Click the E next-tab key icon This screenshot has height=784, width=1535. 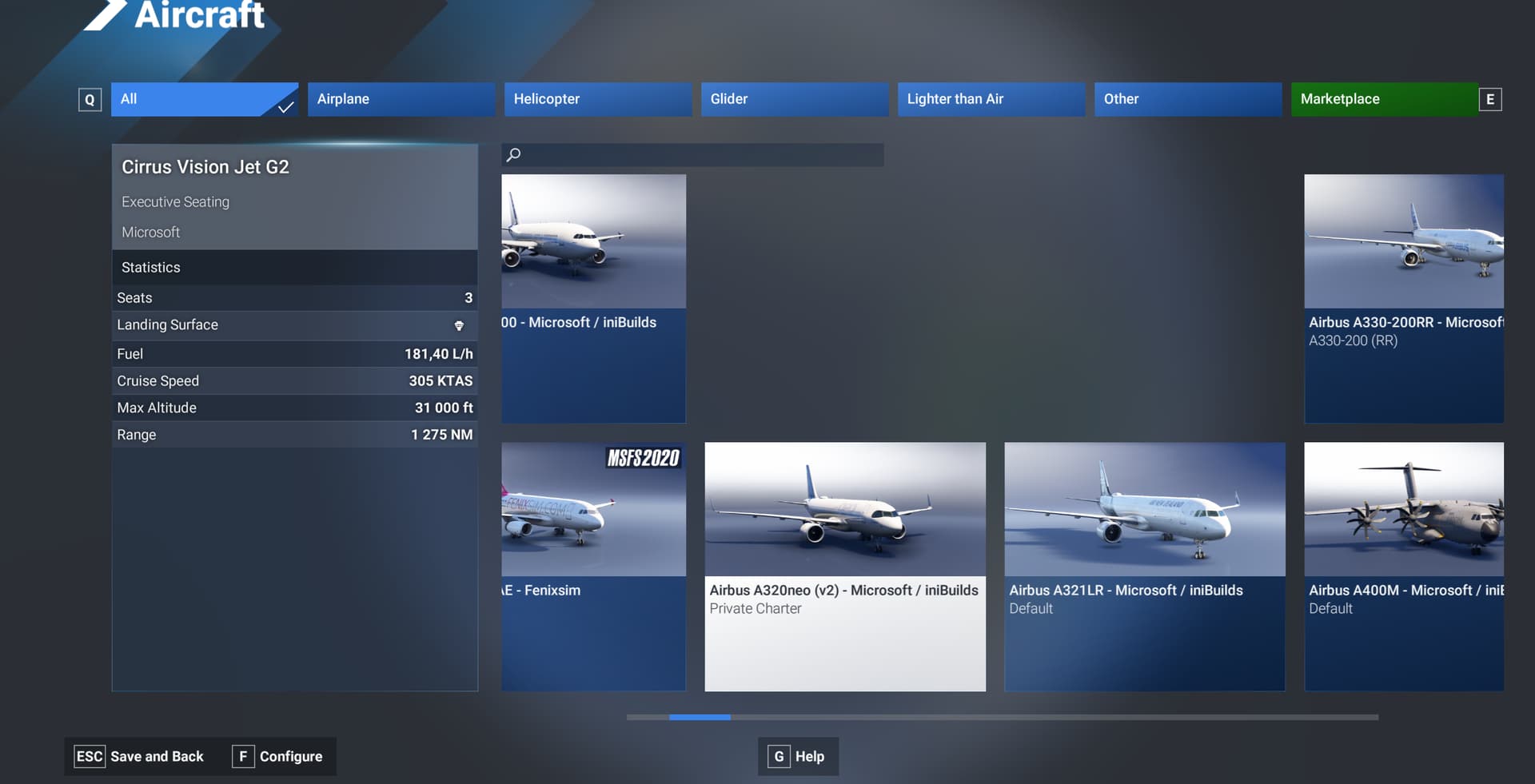point(1490,99)
